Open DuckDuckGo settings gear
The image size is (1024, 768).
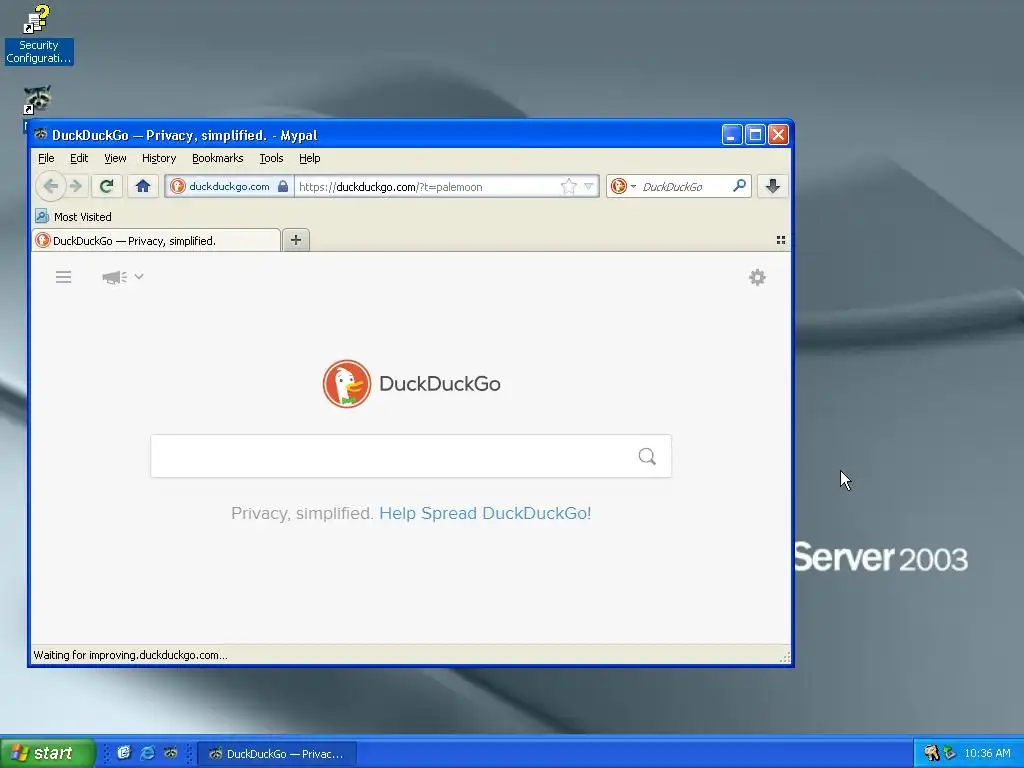757,278
